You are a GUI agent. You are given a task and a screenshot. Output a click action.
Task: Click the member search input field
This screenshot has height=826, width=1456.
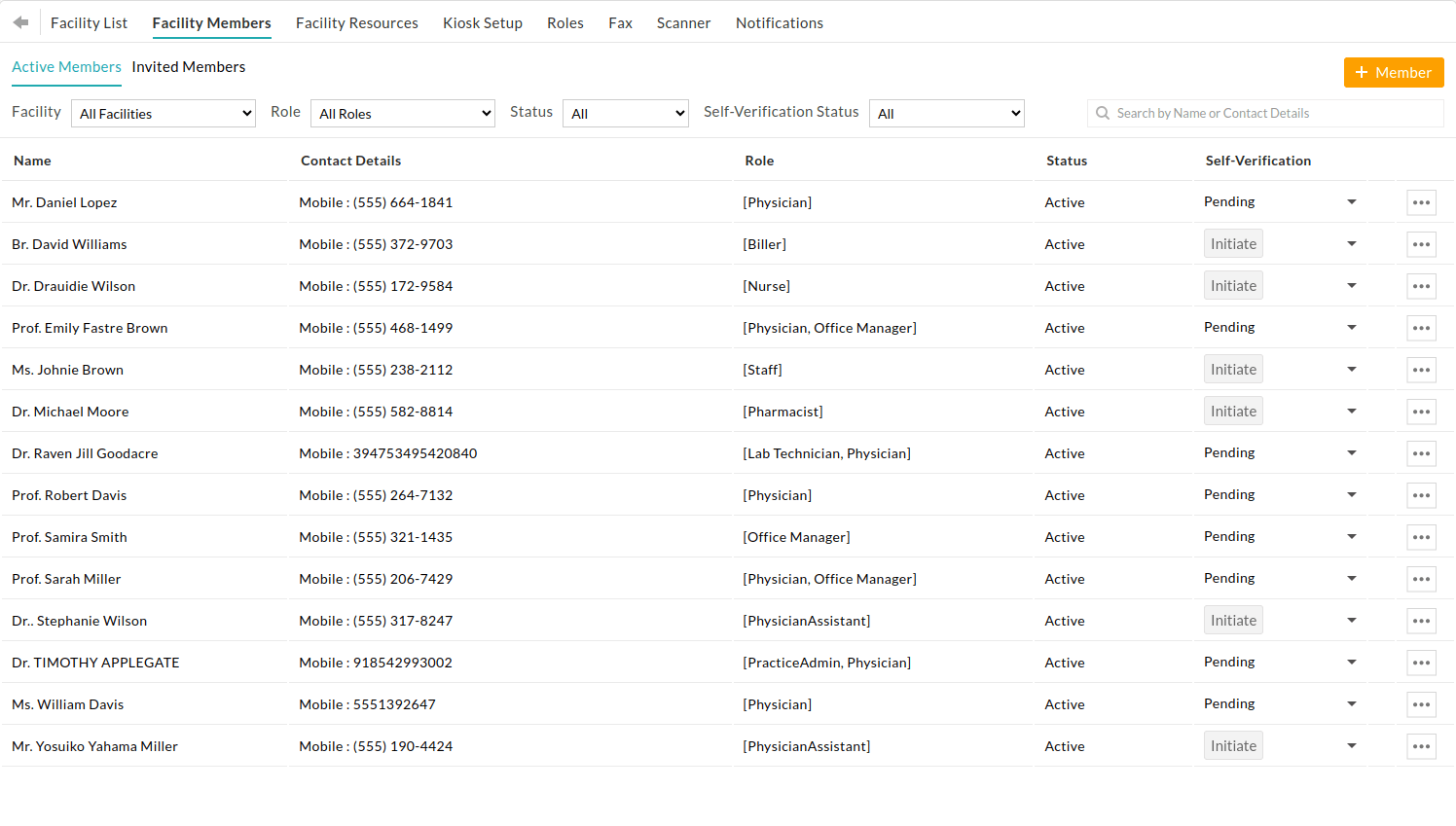(x=1265, y=114)
